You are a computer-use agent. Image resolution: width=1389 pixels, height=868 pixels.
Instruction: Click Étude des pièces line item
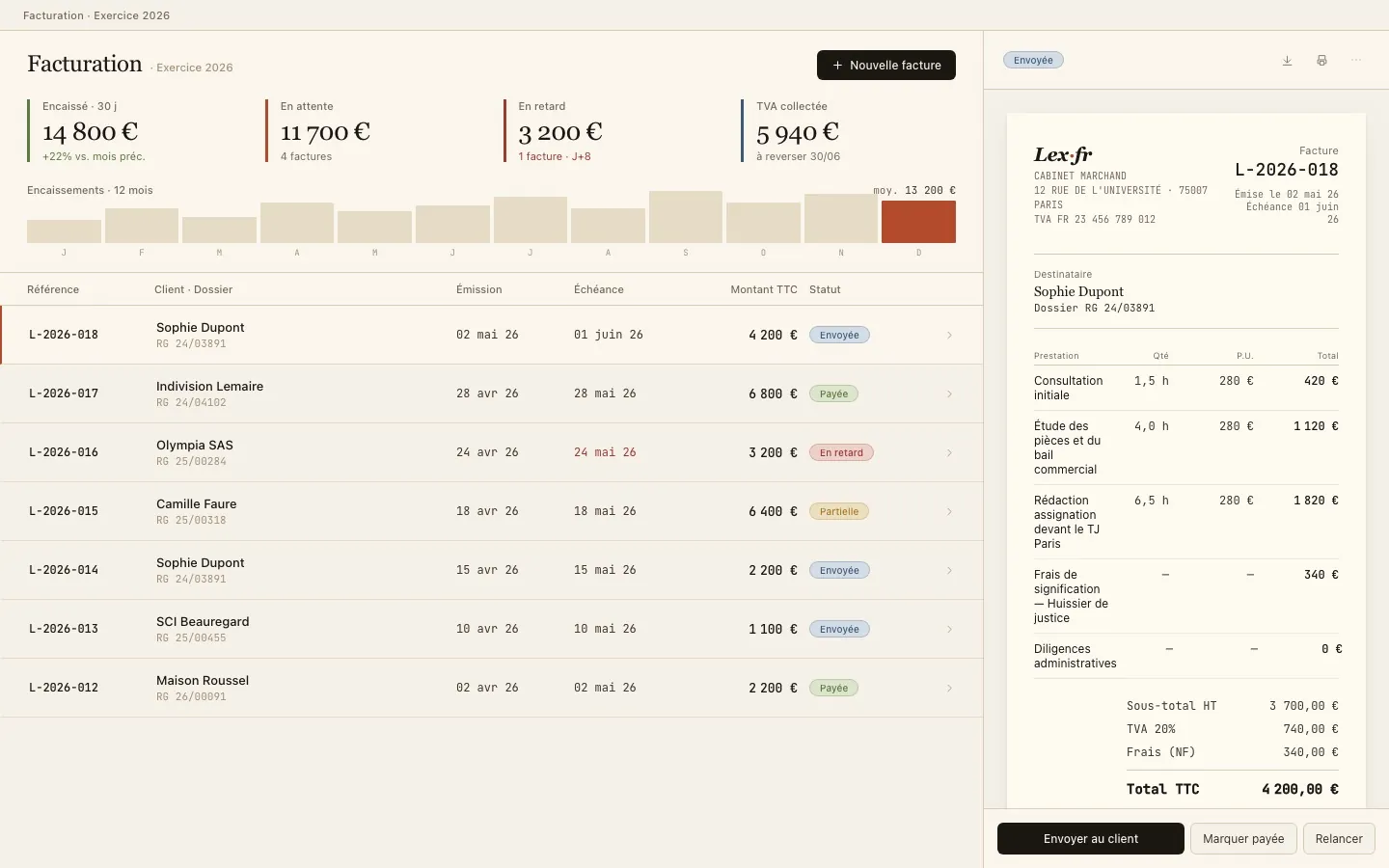coord(1067,448)
